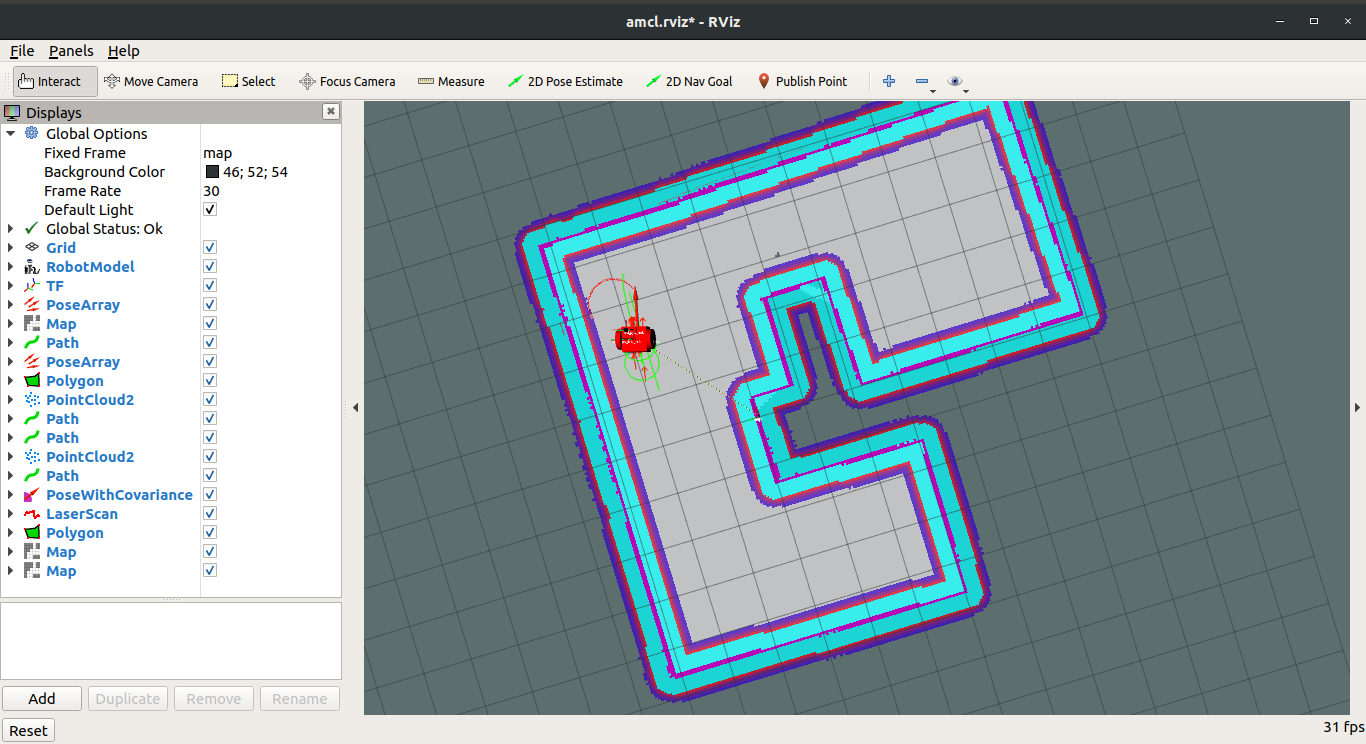
Task: Click the Displays panel monitor icon
Action: tap(12, 113)
